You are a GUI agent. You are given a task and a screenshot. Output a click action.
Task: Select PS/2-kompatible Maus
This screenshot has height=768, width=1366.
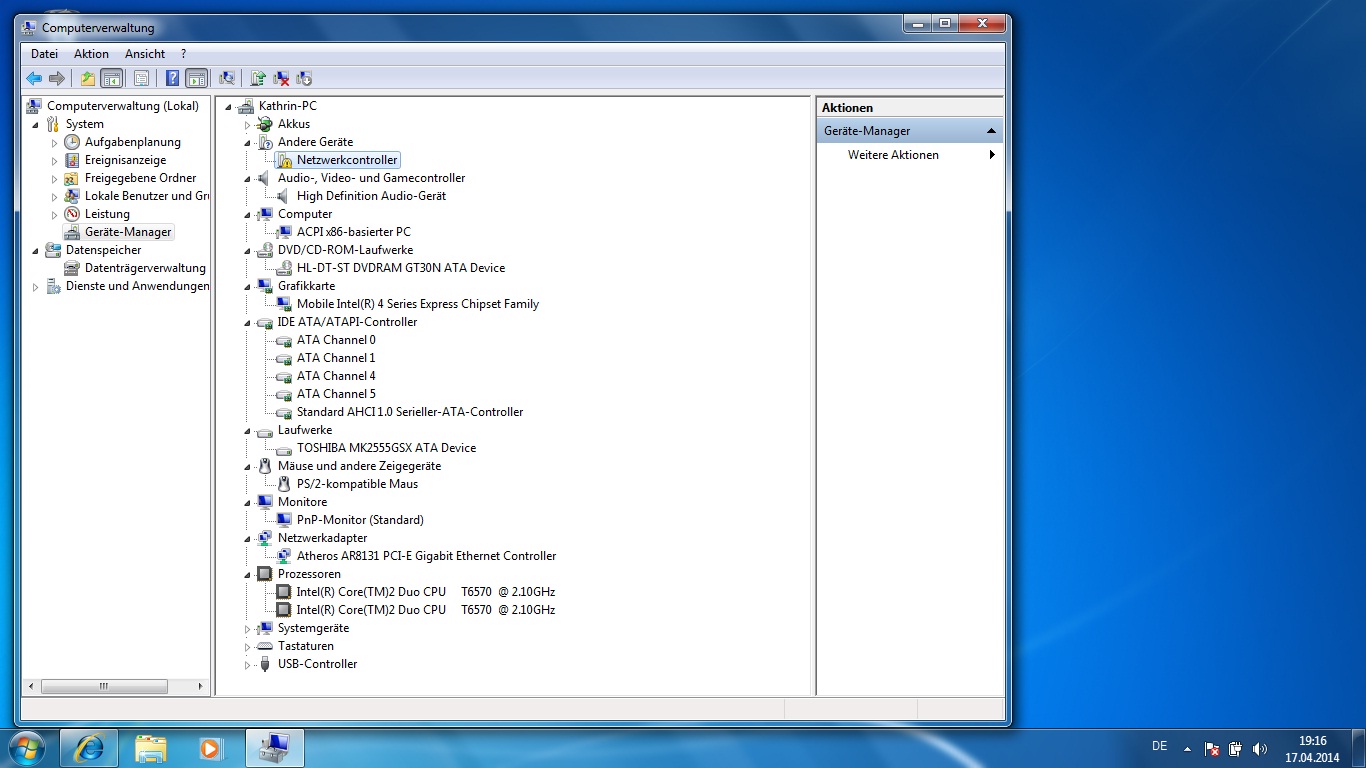coord(357,484)
